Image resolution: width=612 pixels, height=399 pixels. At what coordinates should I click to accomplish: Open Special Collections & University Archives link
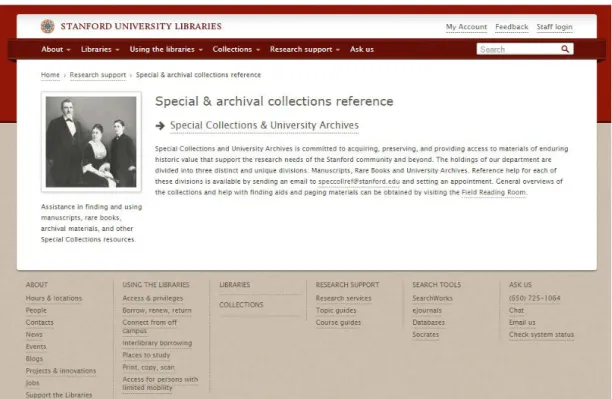tap(264, 125)
